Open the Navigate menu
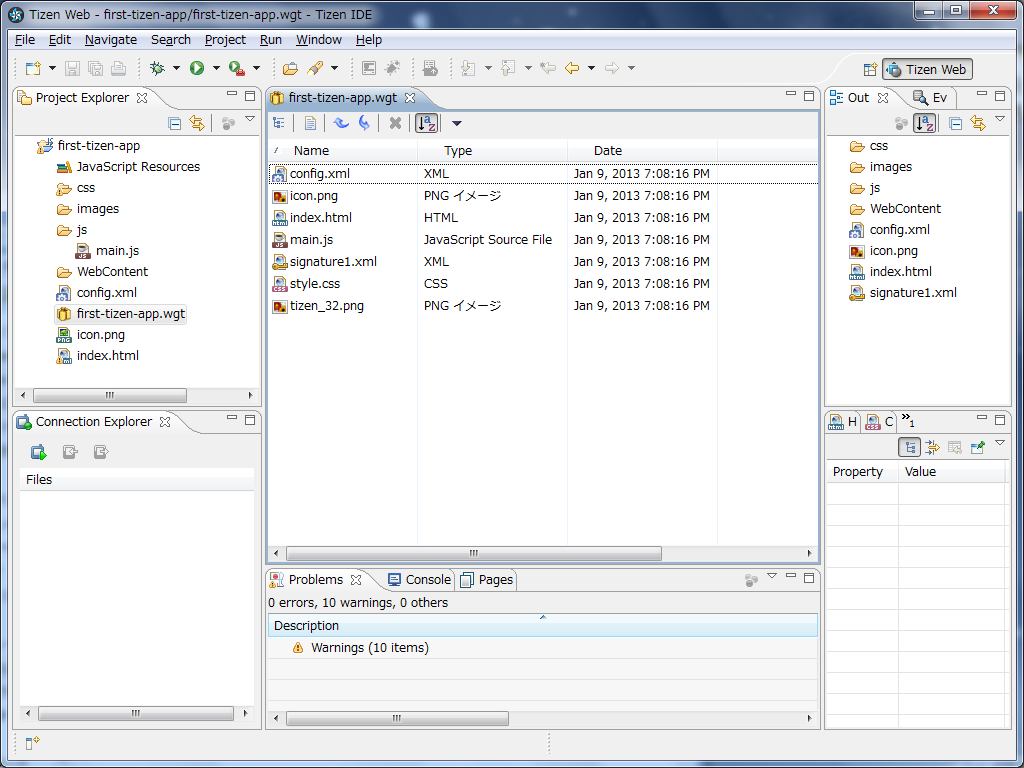 tap(110, 40)
